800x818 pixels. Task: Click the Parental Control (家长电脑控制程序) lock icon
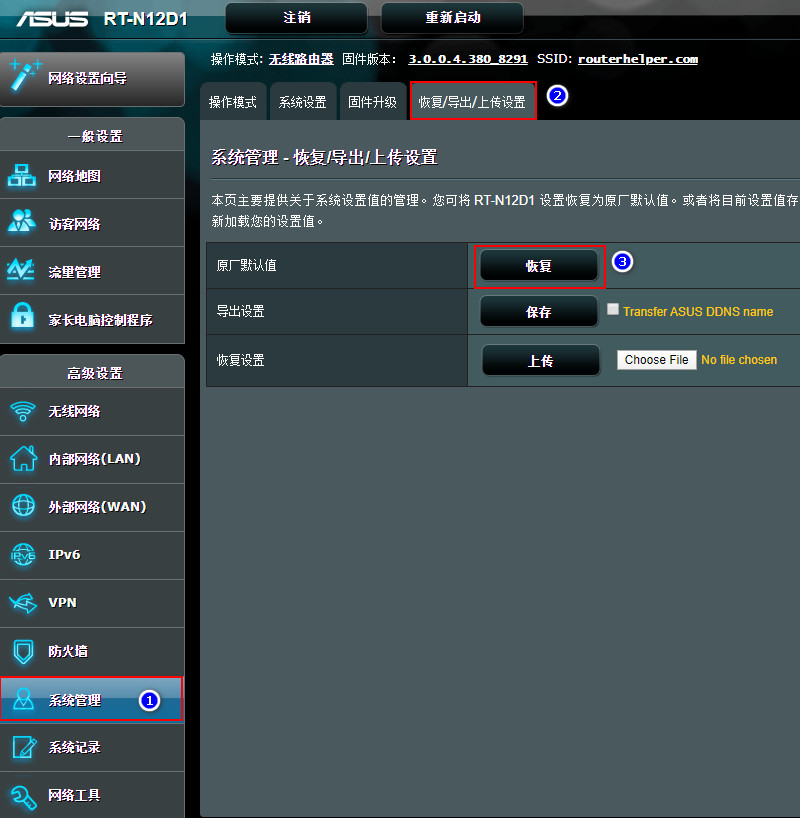click(x=22, y=319)
